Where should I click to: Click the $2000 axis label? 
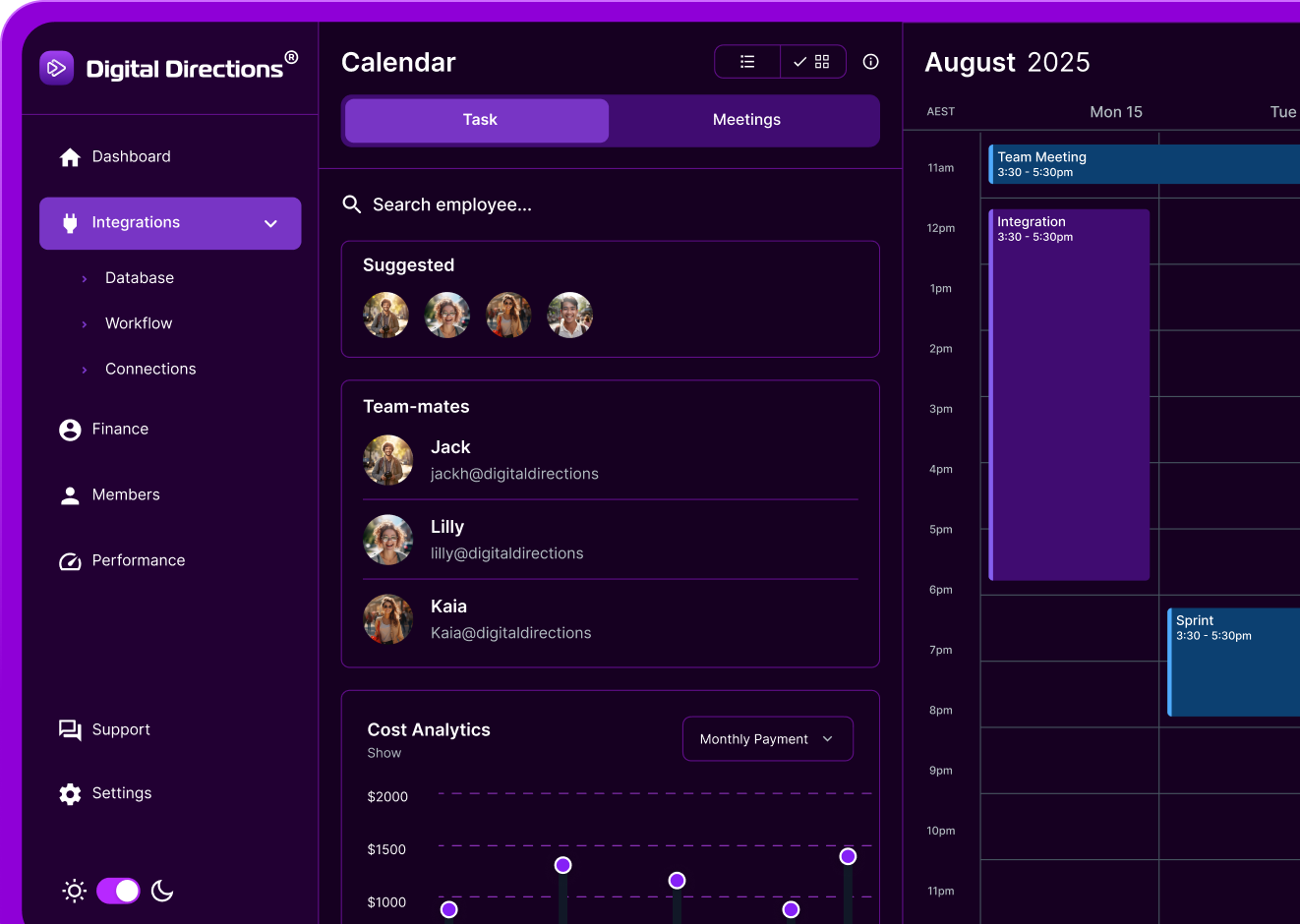(387, 796)
